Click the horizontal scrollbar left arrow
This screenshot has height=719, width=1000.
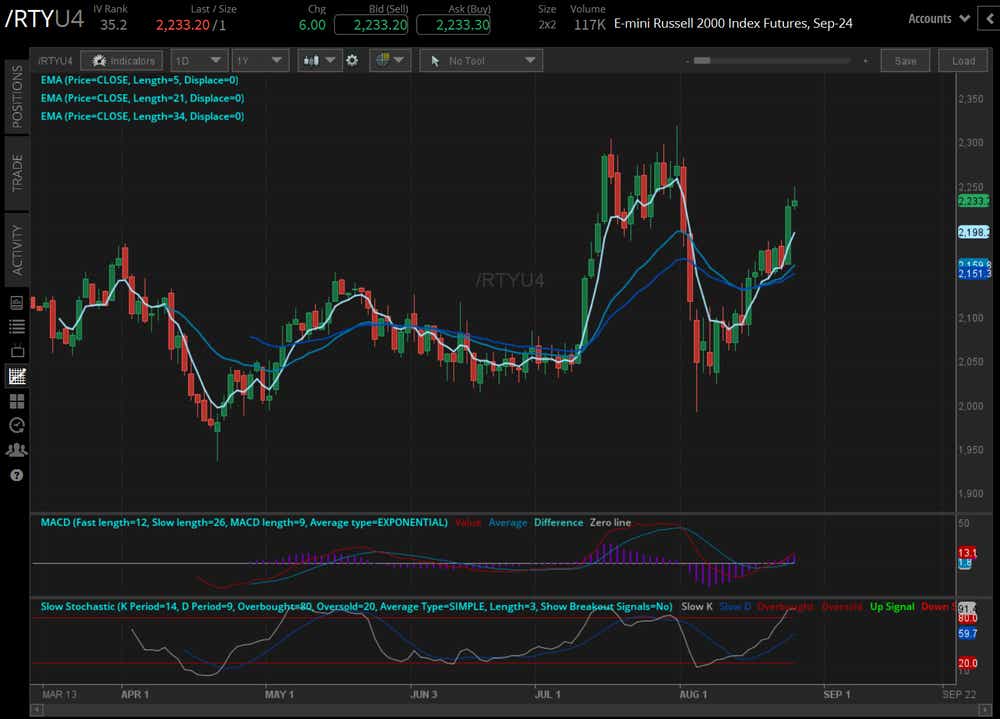[37, 709]
